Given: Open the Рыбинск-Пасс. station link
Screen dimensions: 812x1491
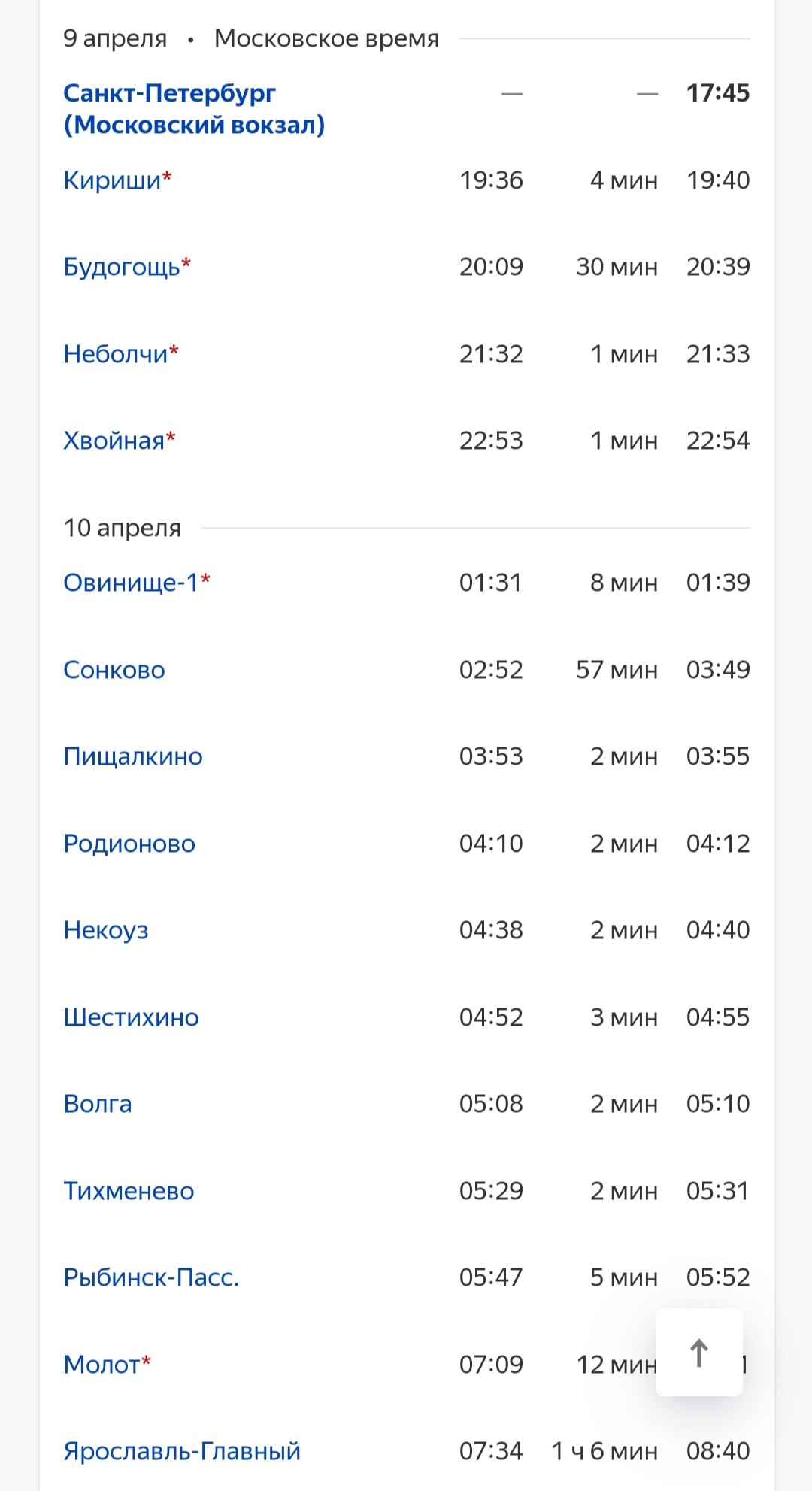Looking at the screenshot, I should (x=151, y=1277).
